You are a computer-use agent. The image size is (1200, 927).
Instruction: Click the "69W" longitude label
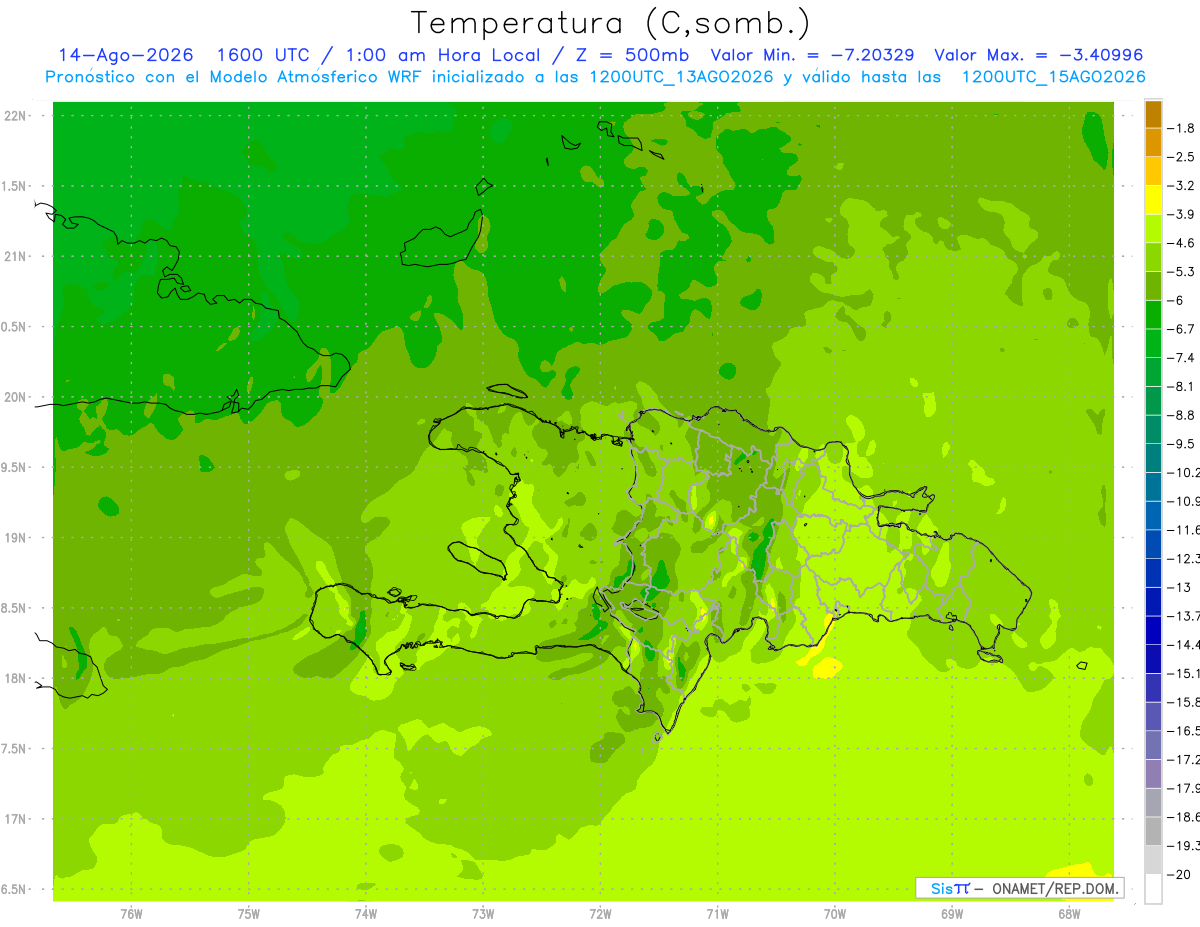[952, 913]
